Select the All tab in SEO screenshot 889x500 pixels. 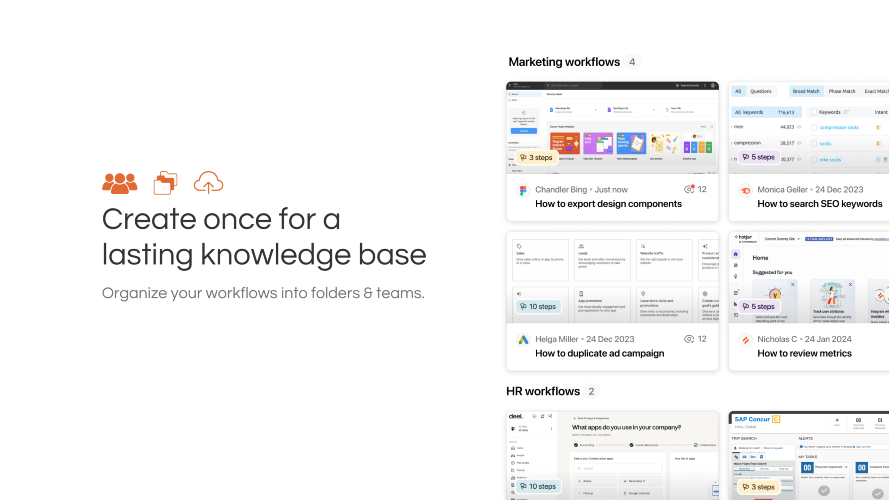point(738,91)
